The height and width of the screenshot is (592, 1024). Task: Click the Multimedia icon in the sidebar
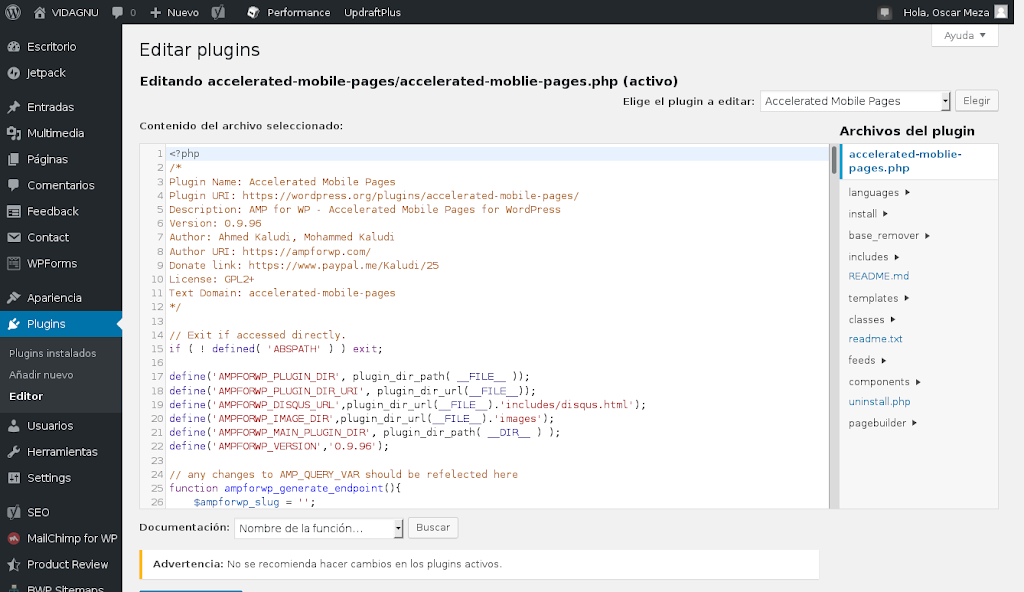point(14,133)
